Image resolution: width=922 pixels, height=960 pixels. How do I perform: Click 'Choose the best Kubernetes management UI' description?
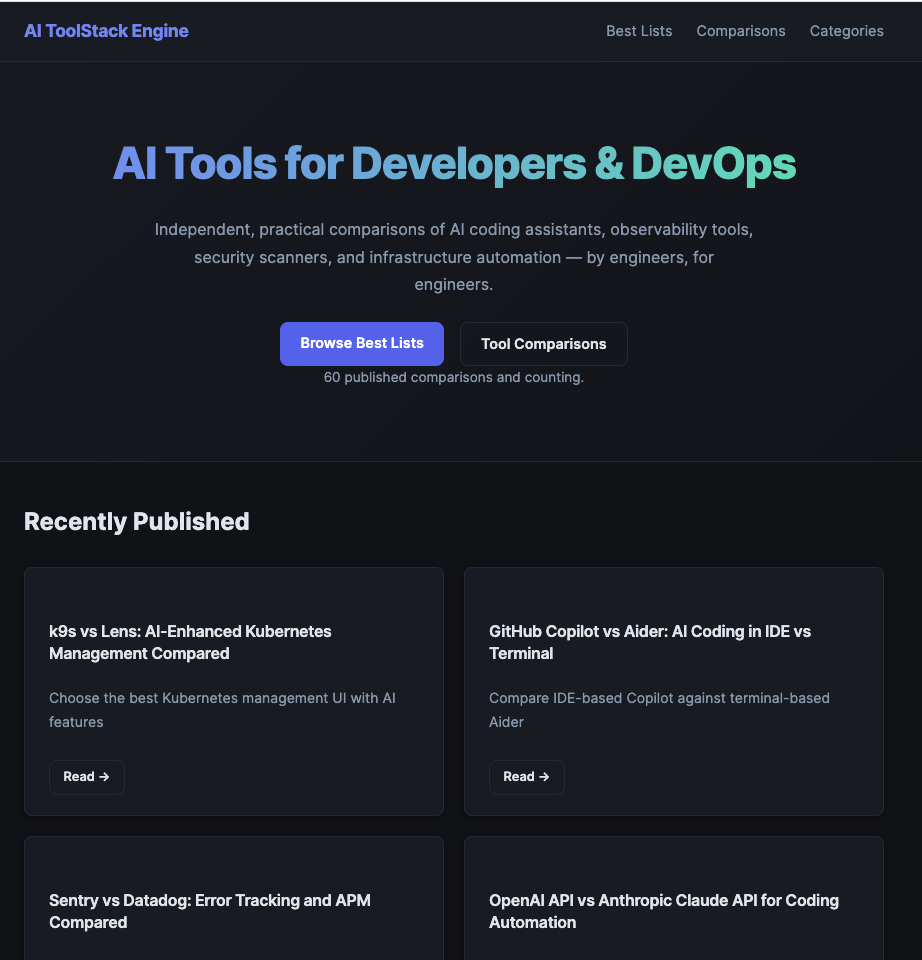[x=222, y=710]
